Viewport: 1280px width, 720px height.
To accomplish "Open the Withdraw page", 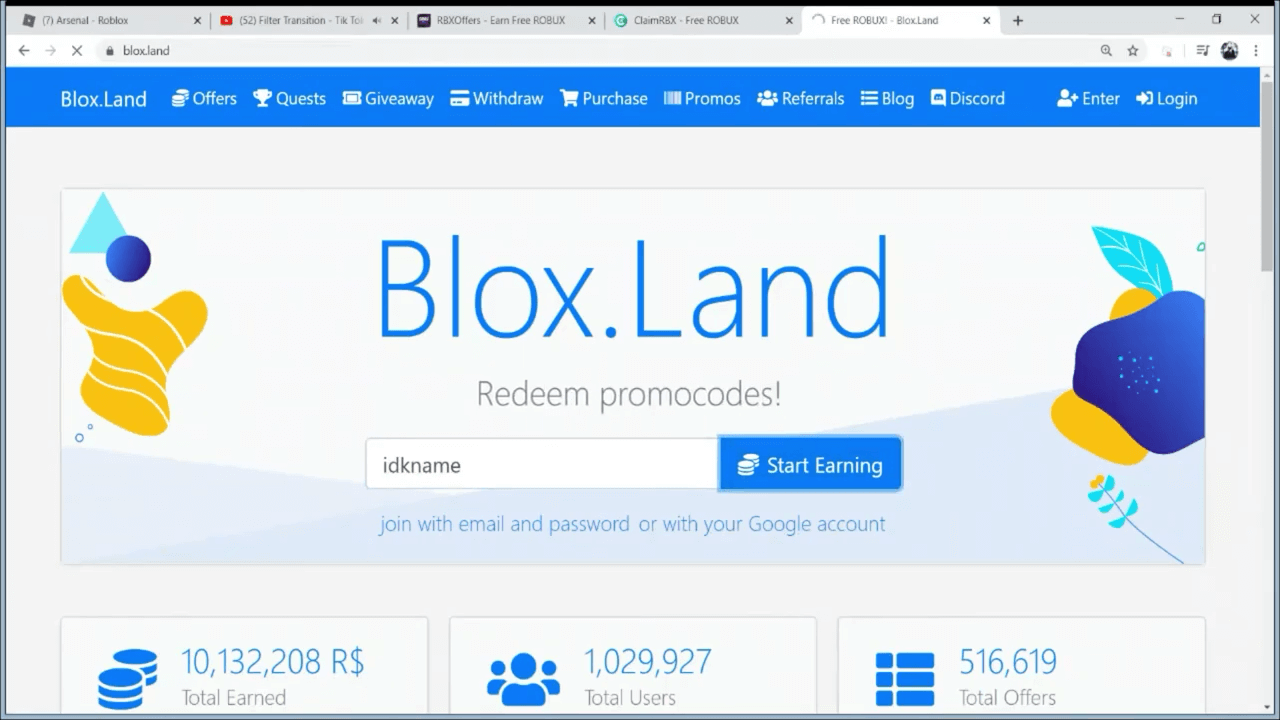I will click(x=497, y=98).
